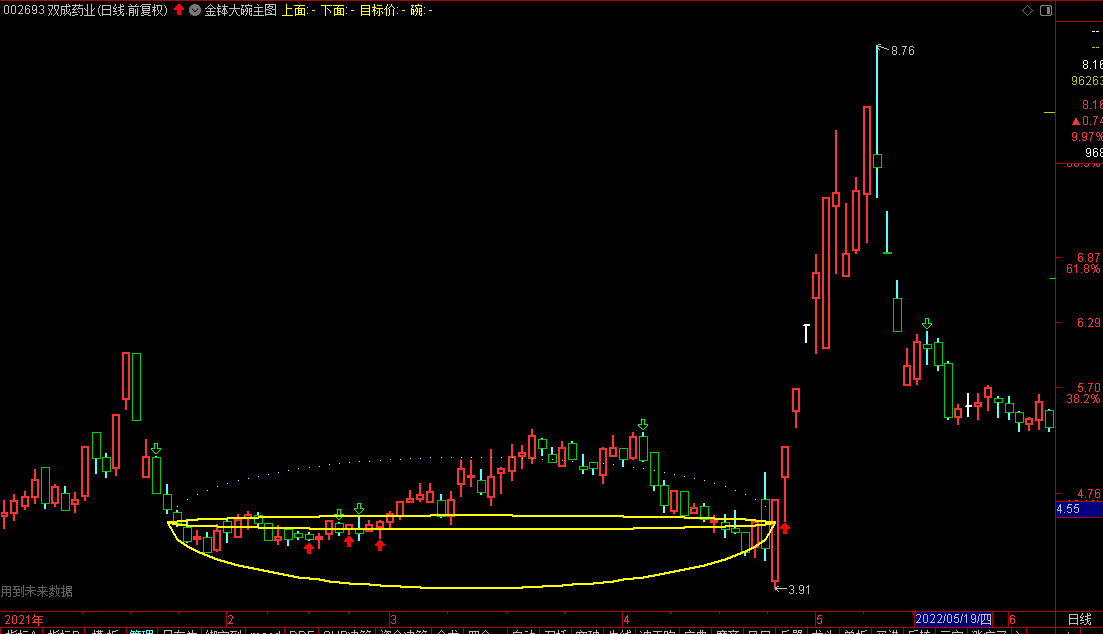This screenshot has width=1103, height=634.
Task: Click the 上面 value label in the header
Action: click(298, 10)
